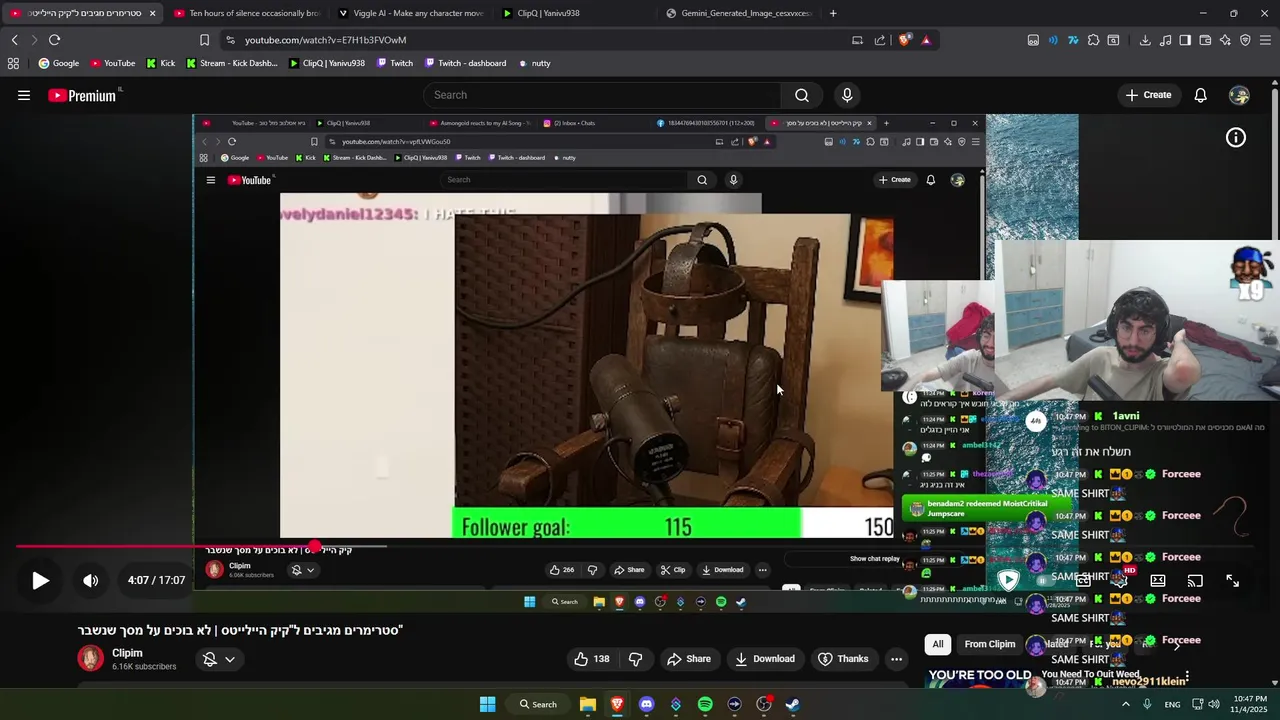Select the All chip filter
Image resolution: width=1280 pixels, height=720 pixels.
(x=937, y=644)
